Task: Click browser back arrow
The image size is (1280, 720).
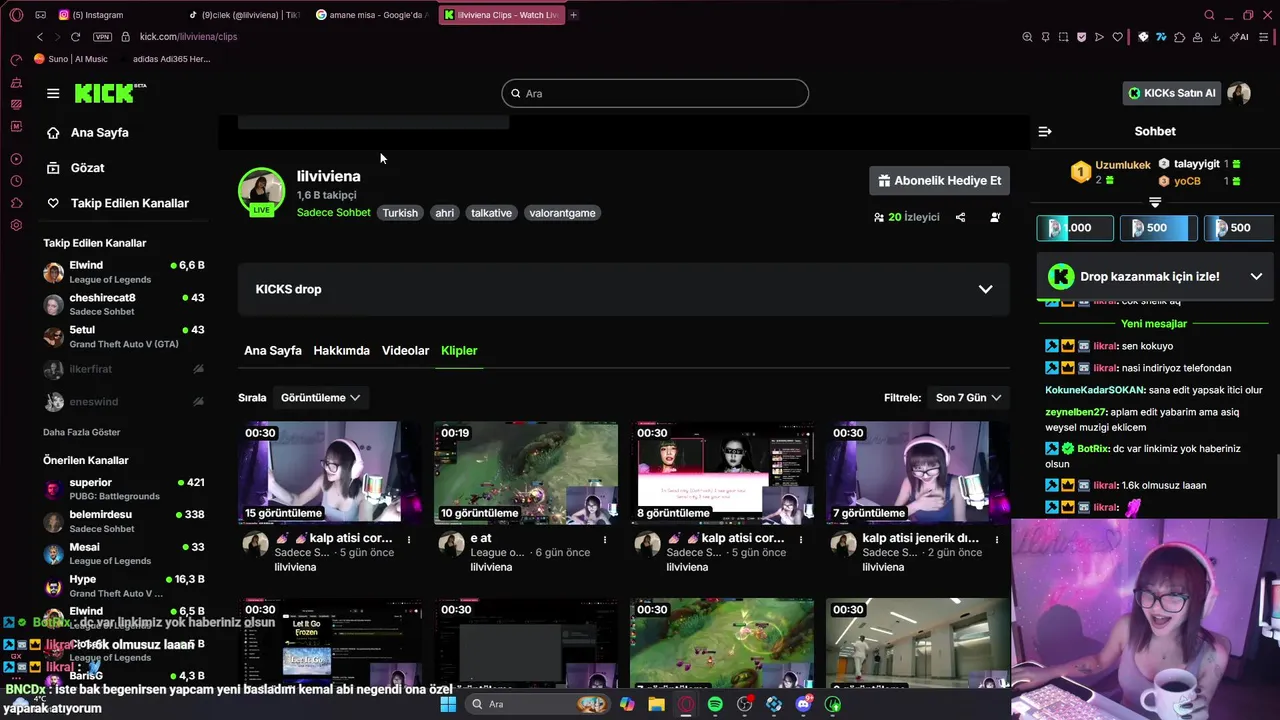Action: [40, 37]
